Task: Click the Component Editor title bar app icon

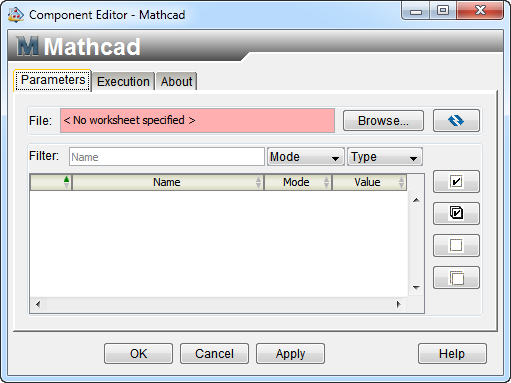Action: pos(16,15)
